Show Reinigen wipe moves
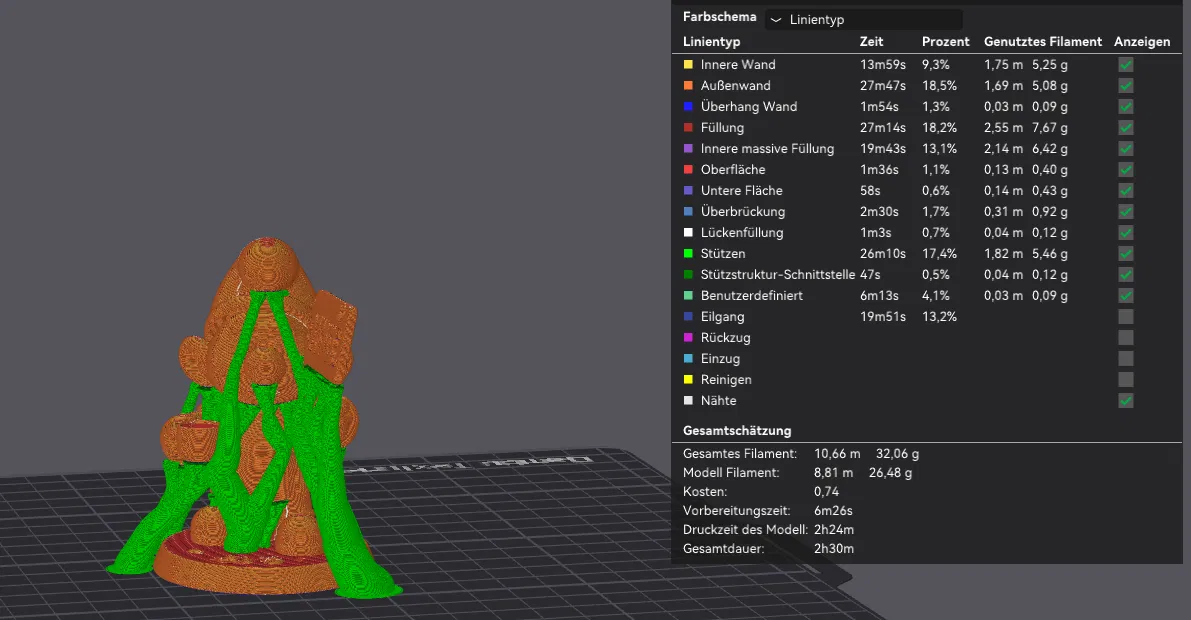The width and height of the screenshot is (1191, 620). click(x=1126, y=380)
